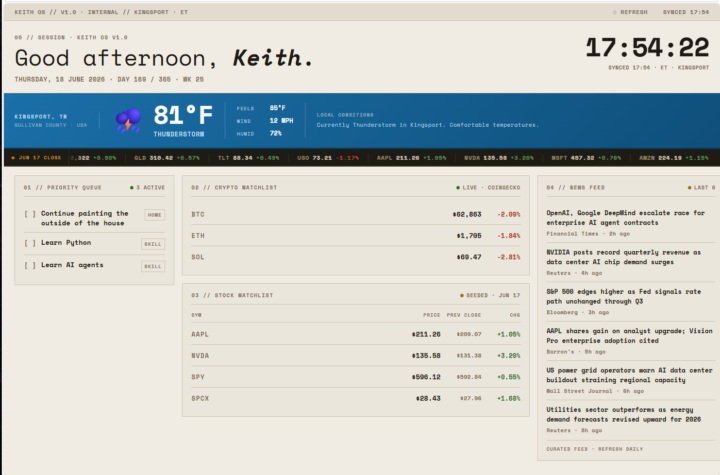This screenshot has height=475, width=720.
Task: Check the 'Learn Python' task checkbox
Action: 30,243
